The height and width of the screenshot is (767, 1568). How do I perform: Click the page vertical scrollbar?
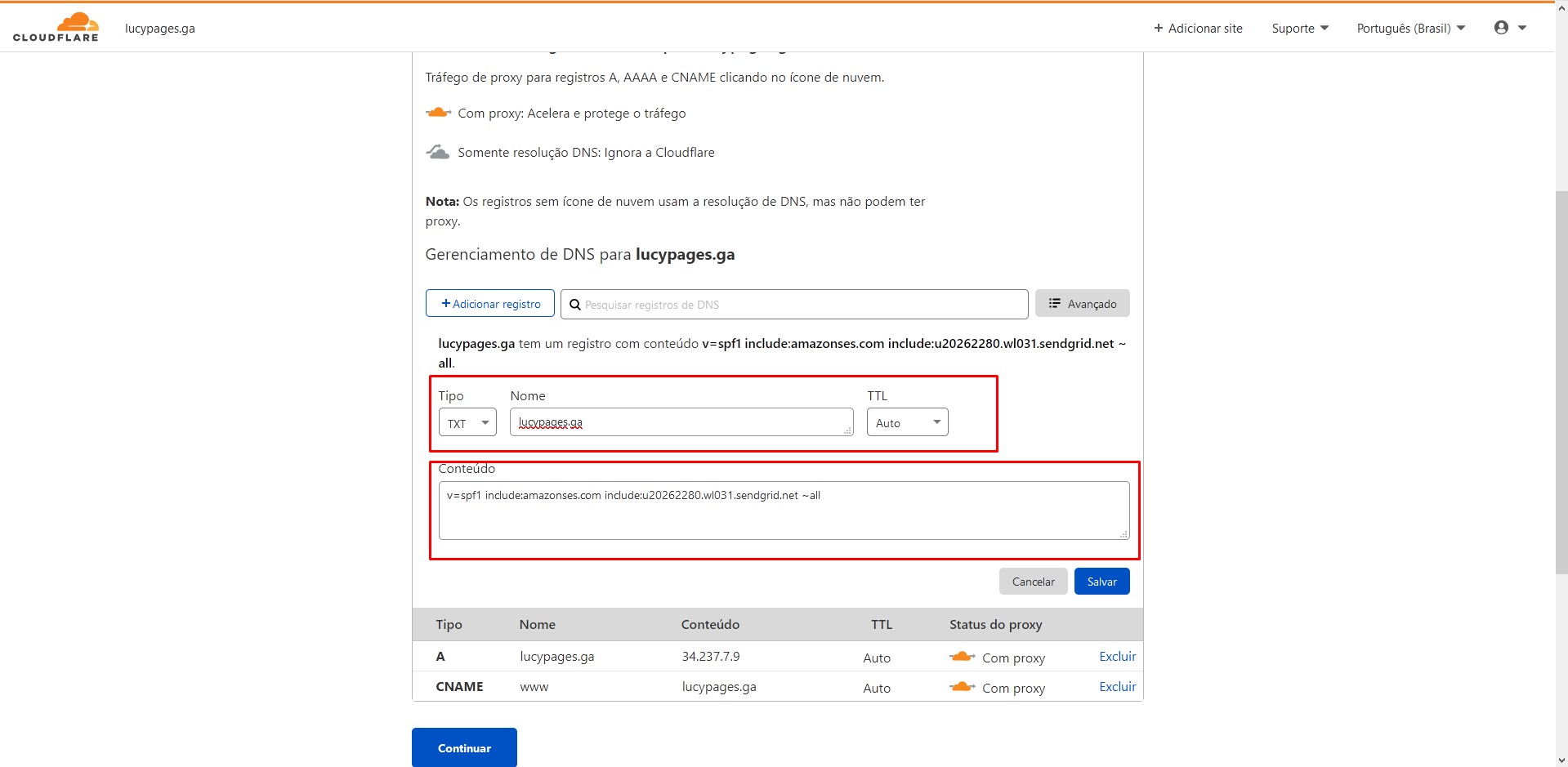[1561, 382]
